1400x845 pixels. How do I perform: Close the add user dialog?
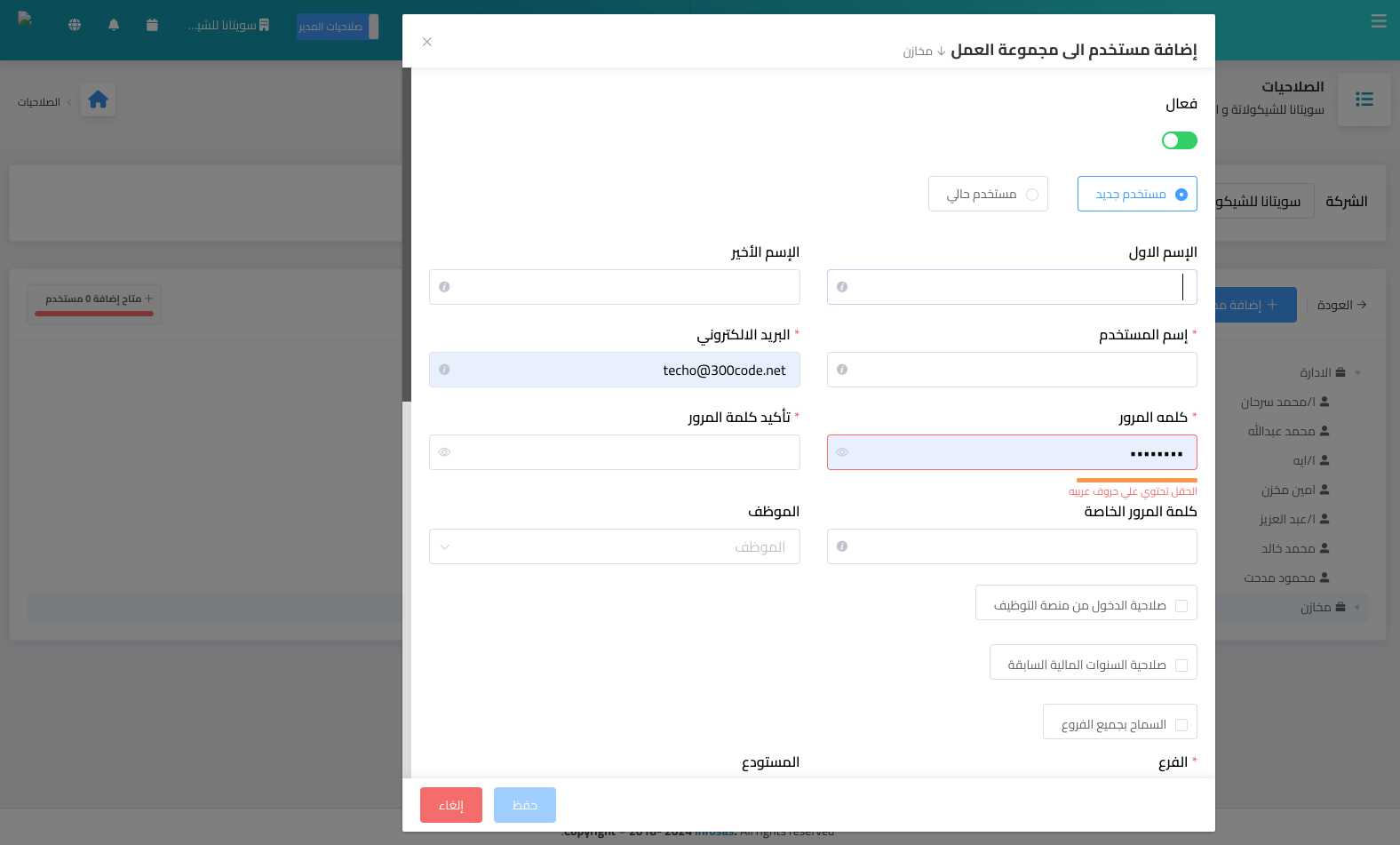(x=427, y=42)
